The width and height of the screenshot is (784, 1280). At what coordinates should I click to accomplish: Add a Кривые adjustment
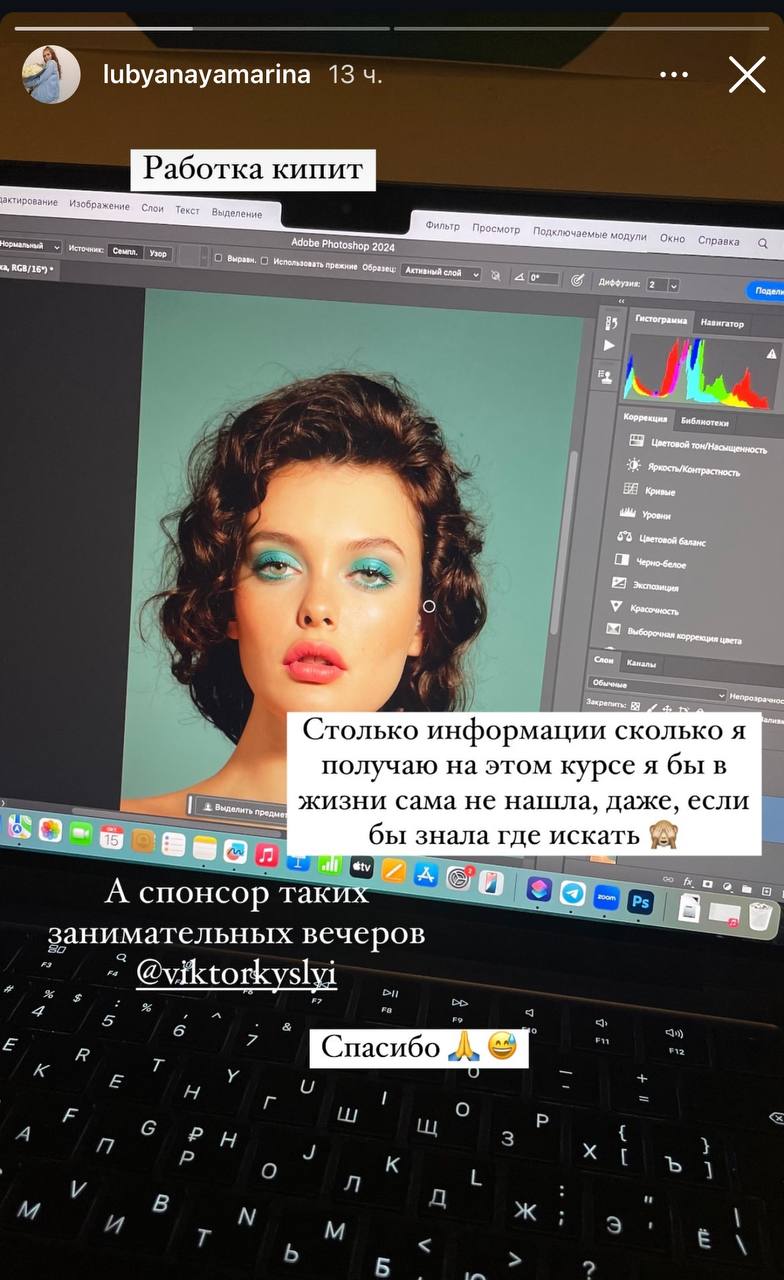click(650, 491)
